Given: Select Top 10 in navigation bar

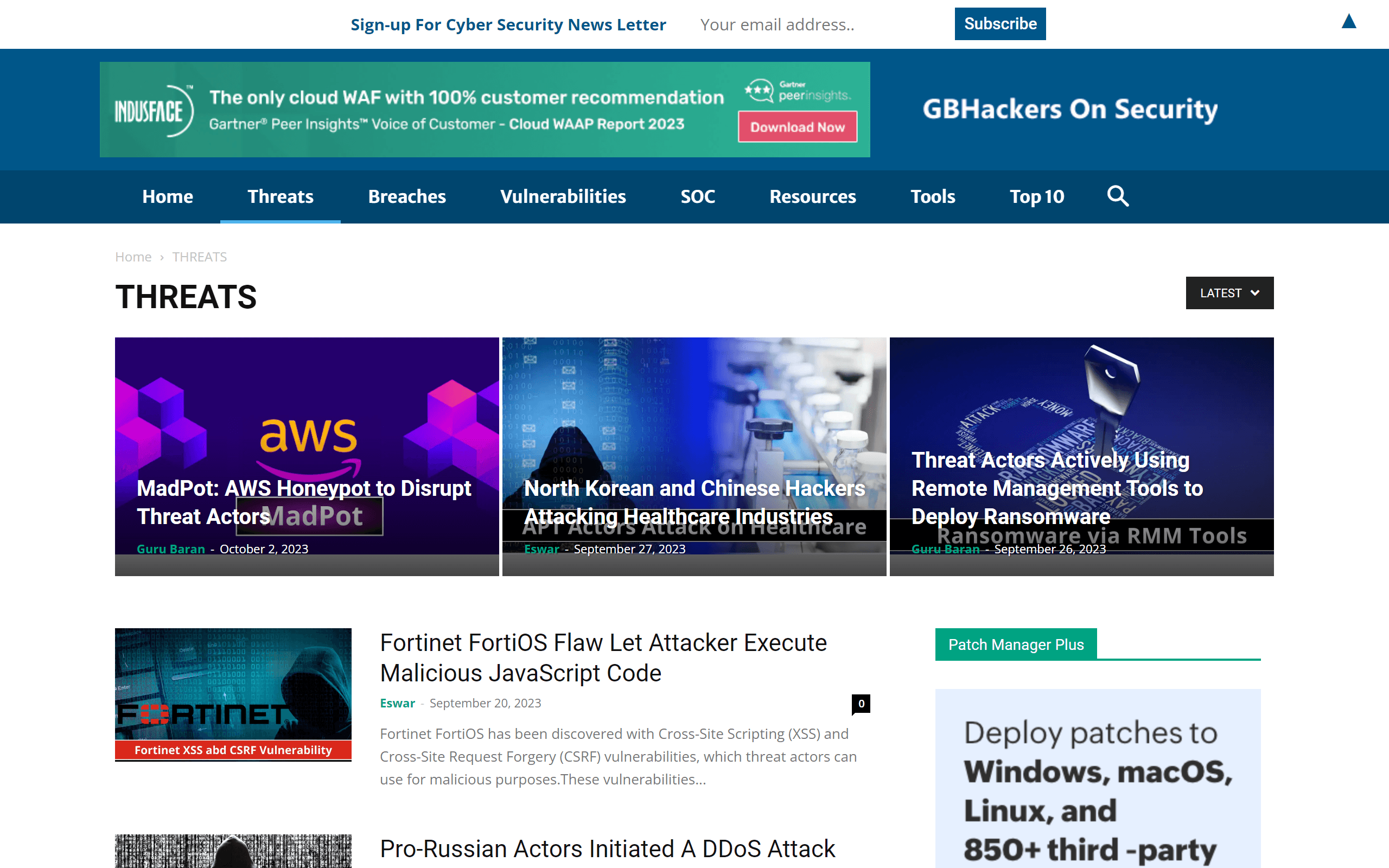Looking at the screenshot, I should [x=1036, y=196].
